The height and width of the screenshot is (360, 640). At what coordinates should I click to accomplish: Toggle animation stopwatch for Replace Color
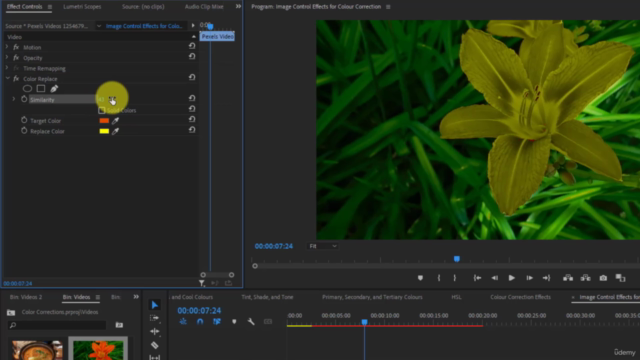(24, 131)
